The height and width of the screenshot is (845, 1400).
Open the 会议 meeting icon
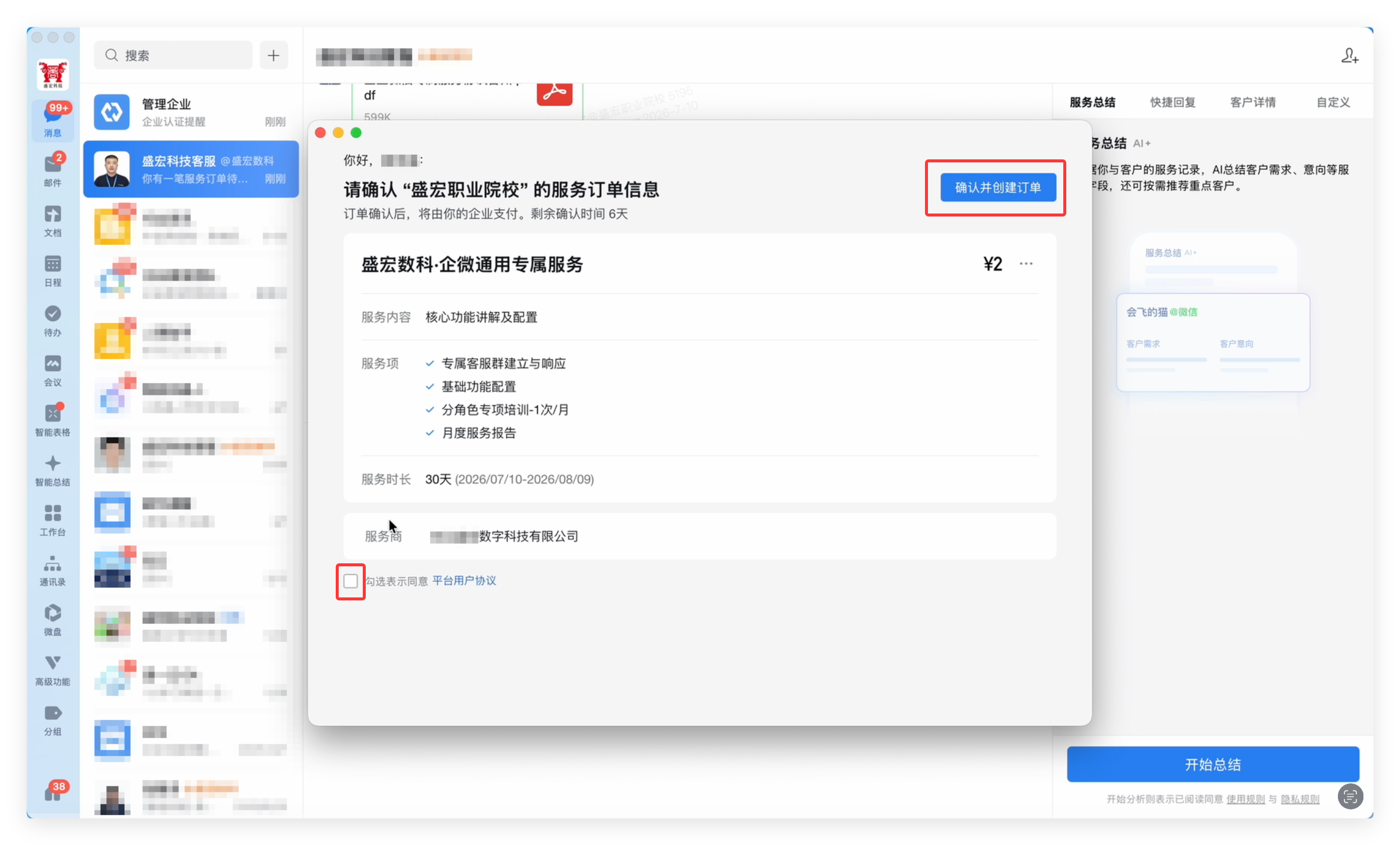point(52,370)
